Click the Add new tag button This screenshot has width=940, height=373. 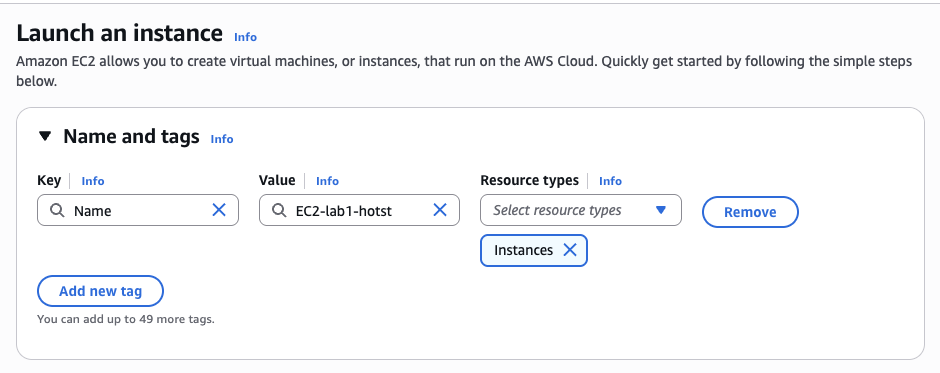tap(100, 291)
